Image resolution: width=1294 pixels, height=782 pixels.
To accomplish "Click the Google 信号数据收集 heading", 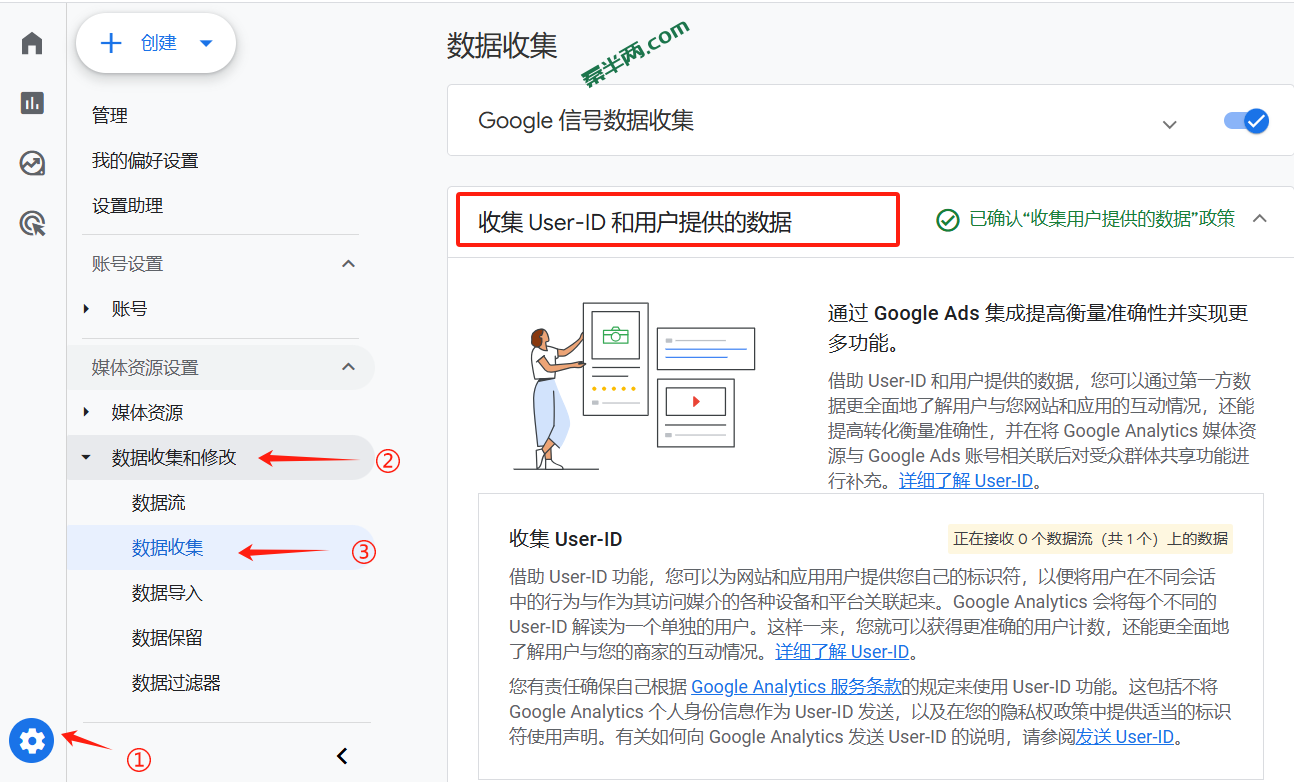I will tap(586, 121).
